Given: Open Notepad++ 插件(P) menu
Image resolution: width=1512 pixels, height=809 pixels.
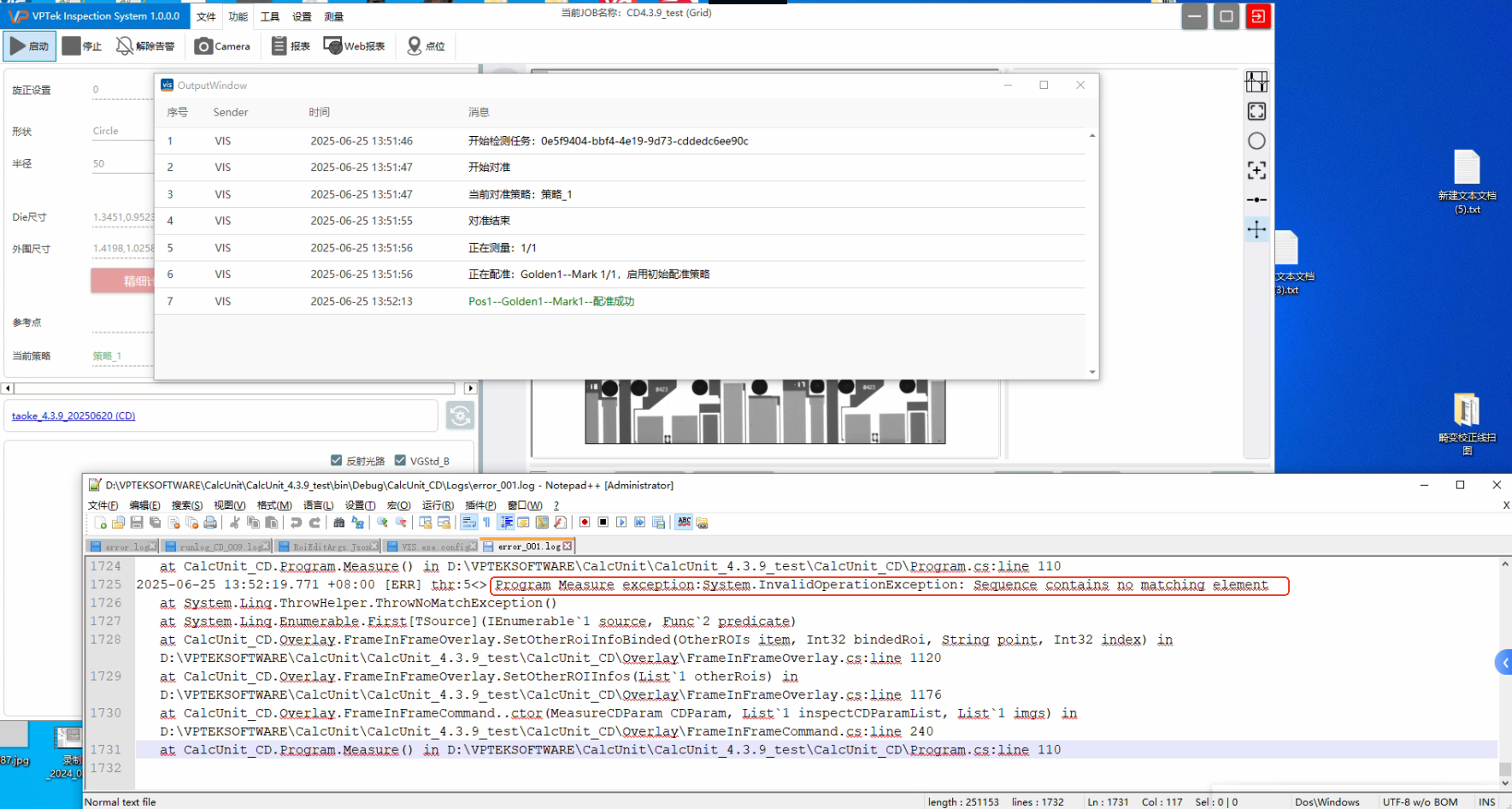Looking at the screenshot, I should [x=480, y=505].
